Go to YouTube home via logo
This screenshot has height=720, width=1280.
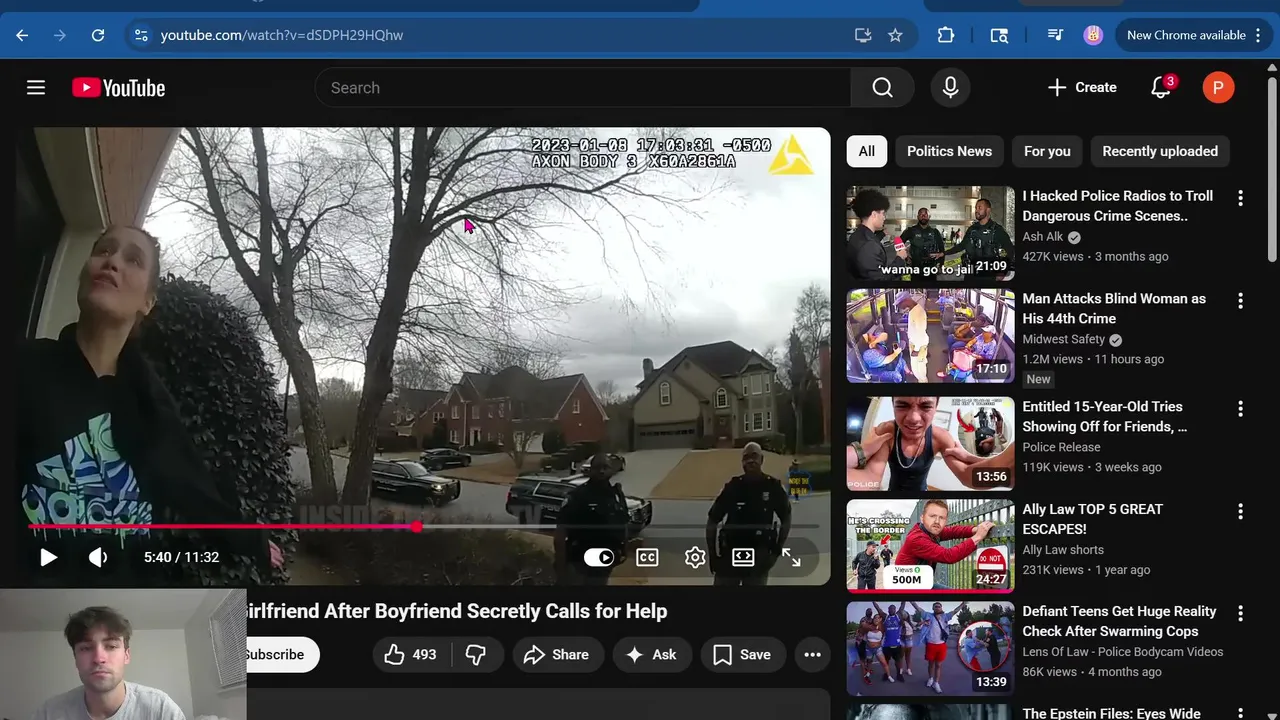click(118, 88)
